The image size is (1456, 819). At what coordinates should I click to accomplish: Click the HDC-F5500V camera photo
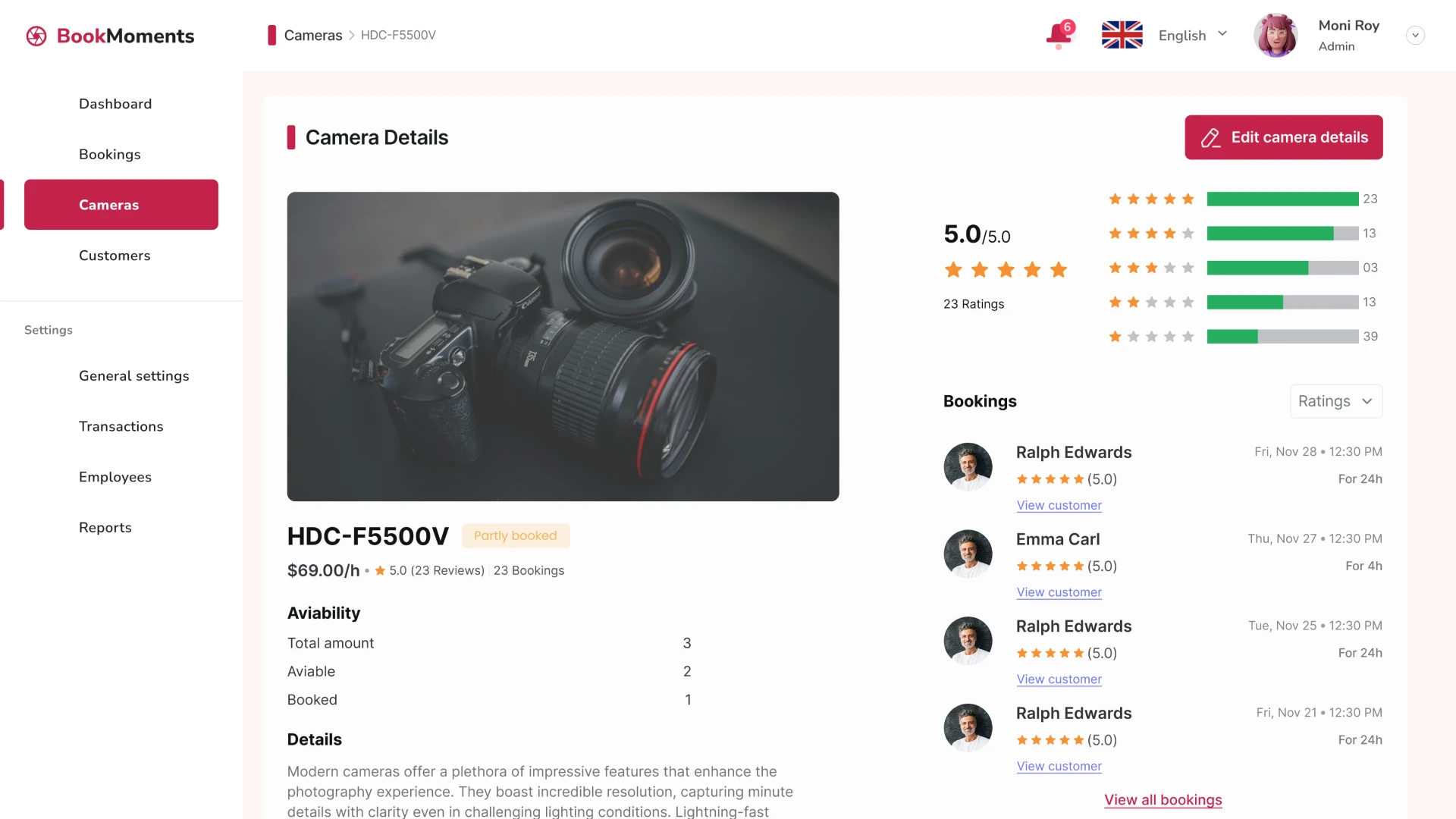pyautogui.click(x=563, y=347)
